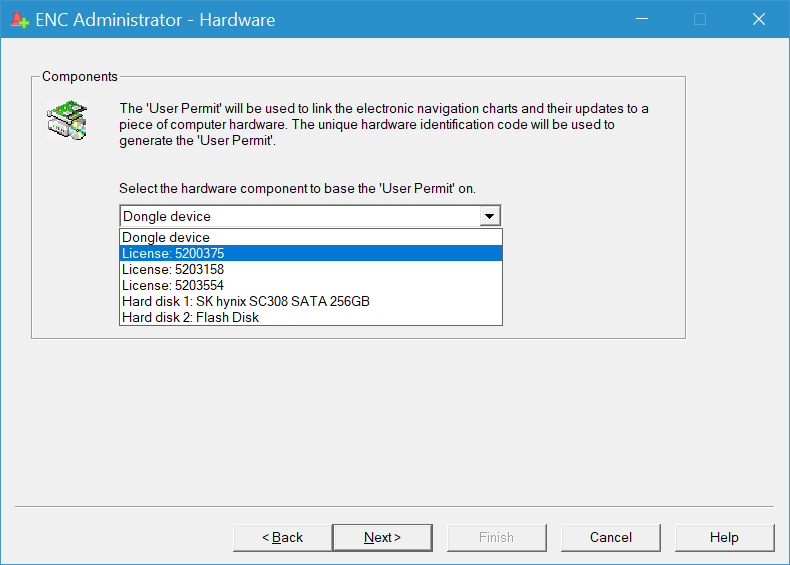
Task: Pick License: 5203158 from the list
Action: [x=173, y=270]
